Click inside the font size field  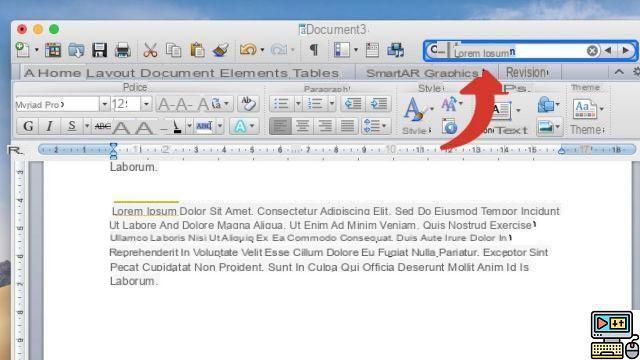tap(125, 104)
